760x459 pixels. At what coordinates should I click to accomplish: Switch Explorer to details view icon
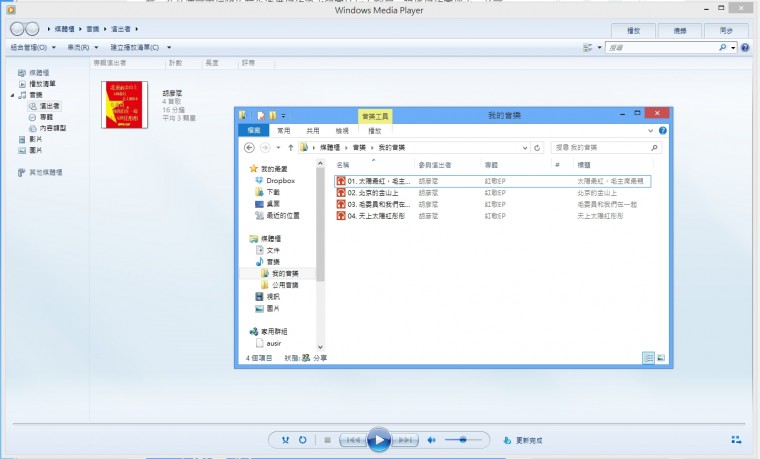[648, 358]
